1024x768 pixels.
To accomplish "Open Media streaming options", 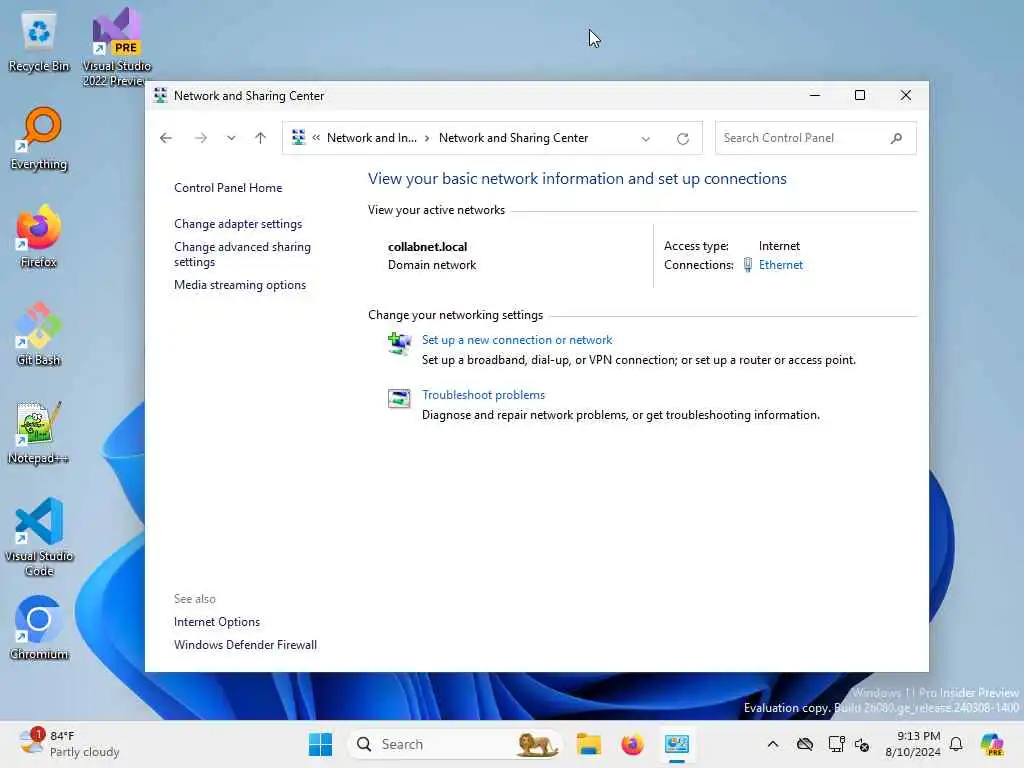I will 240,285.
